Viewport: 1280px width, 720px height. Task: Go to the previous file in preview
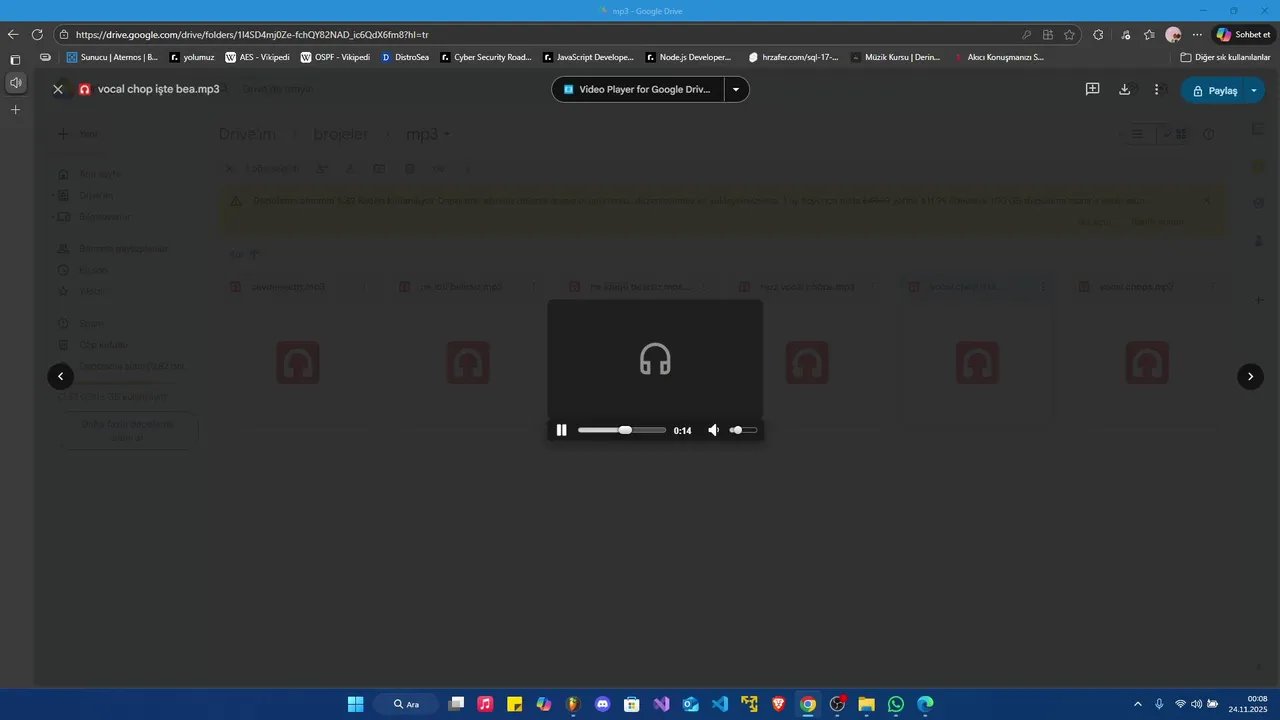[x=61, y=376]
